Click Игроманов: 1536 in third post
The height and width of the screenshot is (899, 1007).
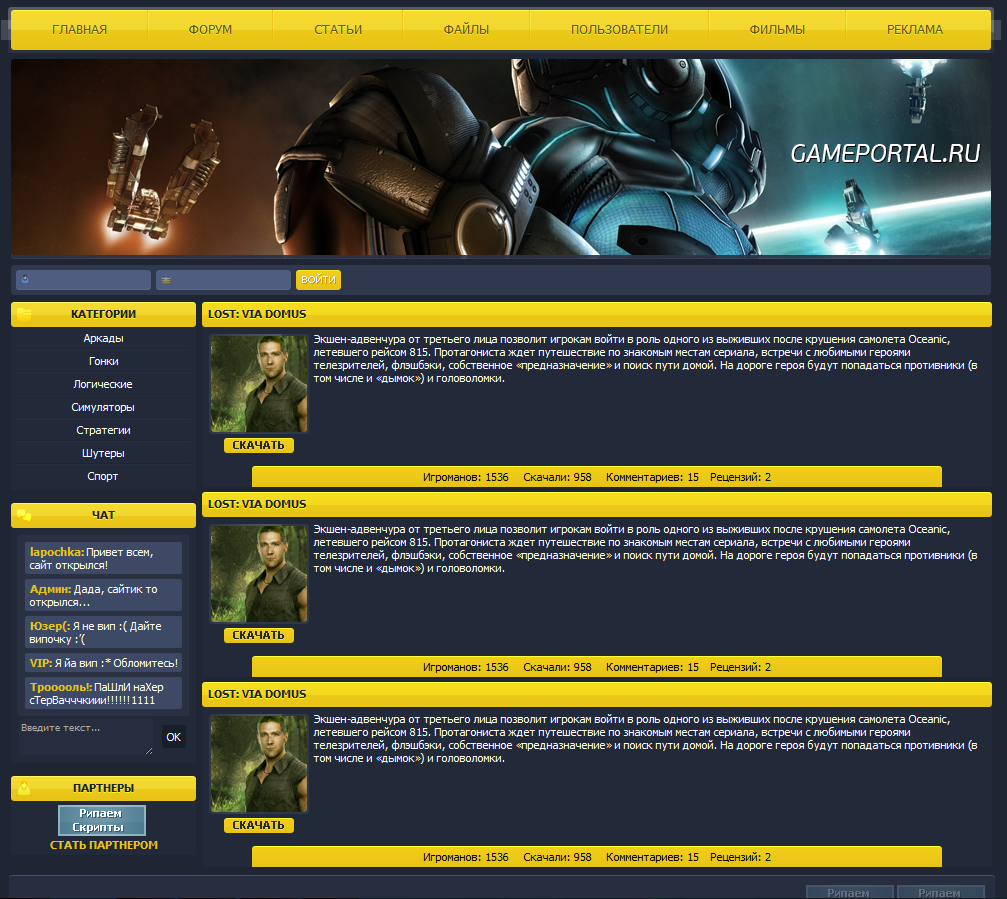coord(466,857)
